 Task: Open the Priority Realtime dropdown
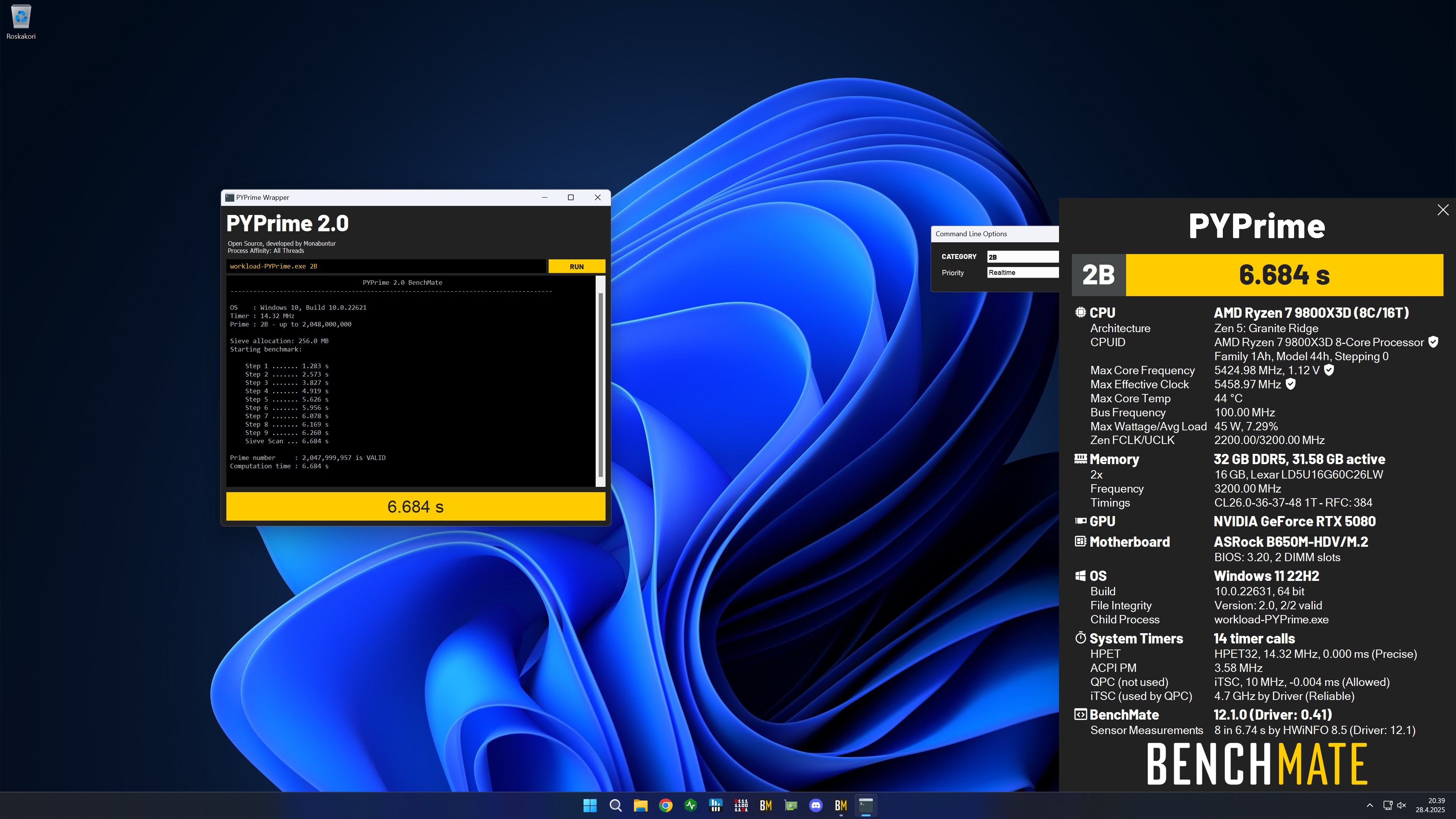1023,273
